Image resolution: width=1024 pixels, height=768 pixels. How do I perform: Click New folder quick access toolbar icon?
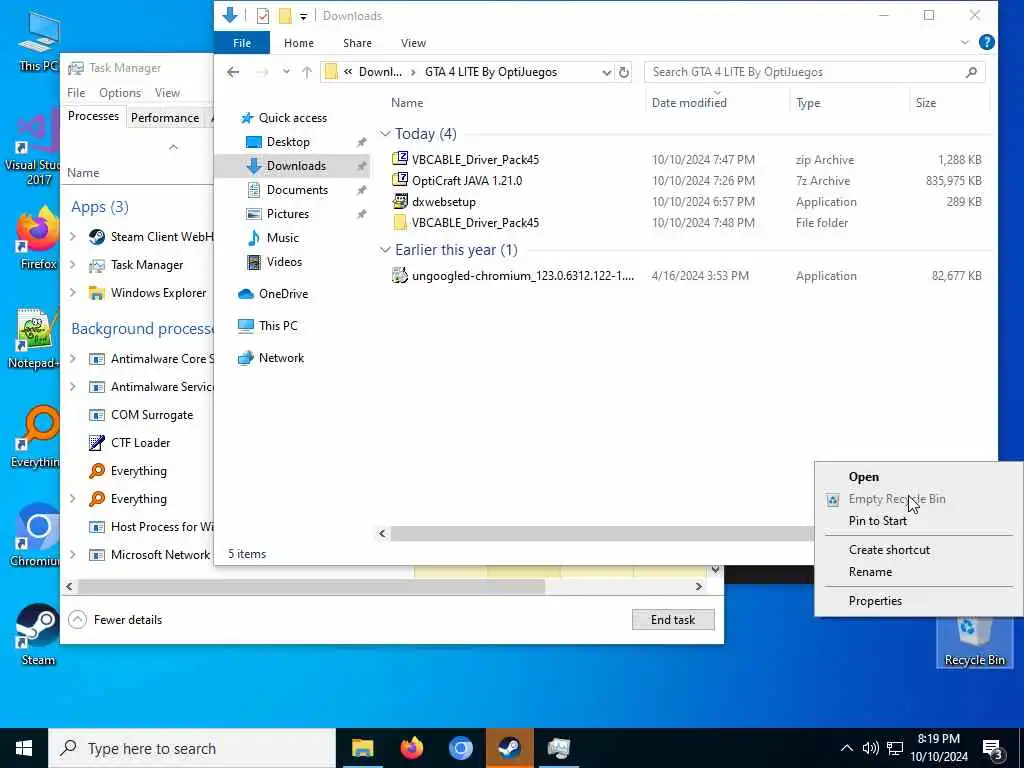pos(285,16)
